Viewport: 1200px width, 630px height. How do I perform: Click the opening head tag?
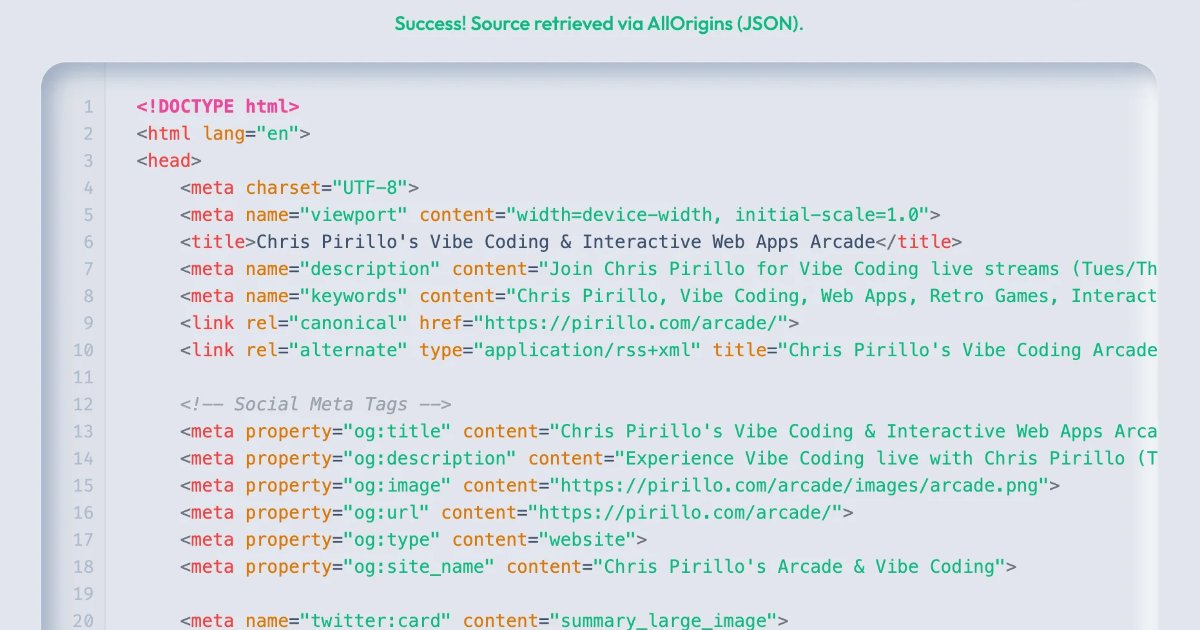click(169, 160)
